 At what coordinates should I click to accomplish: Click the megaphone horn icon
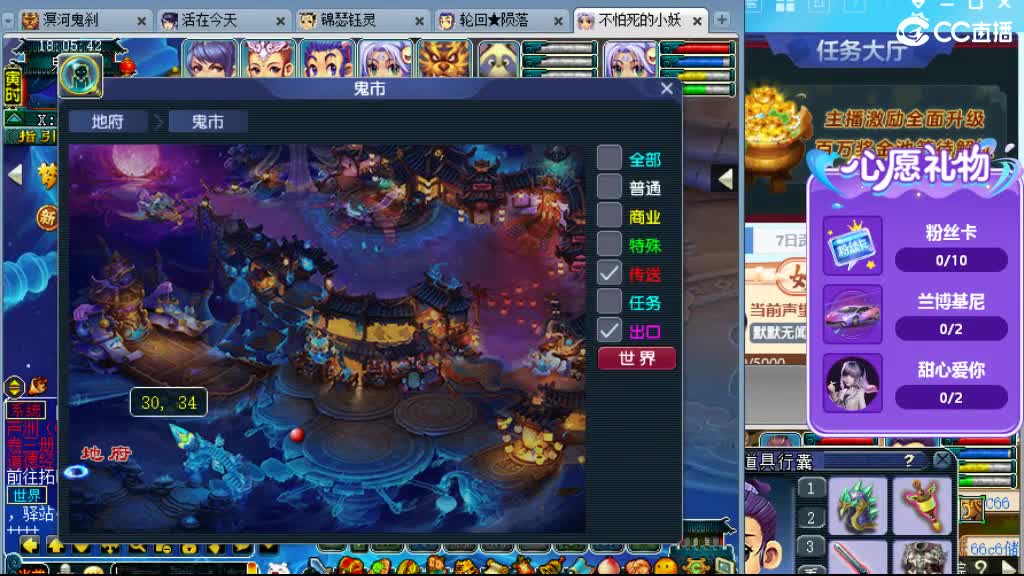click(x=39, y=386)
